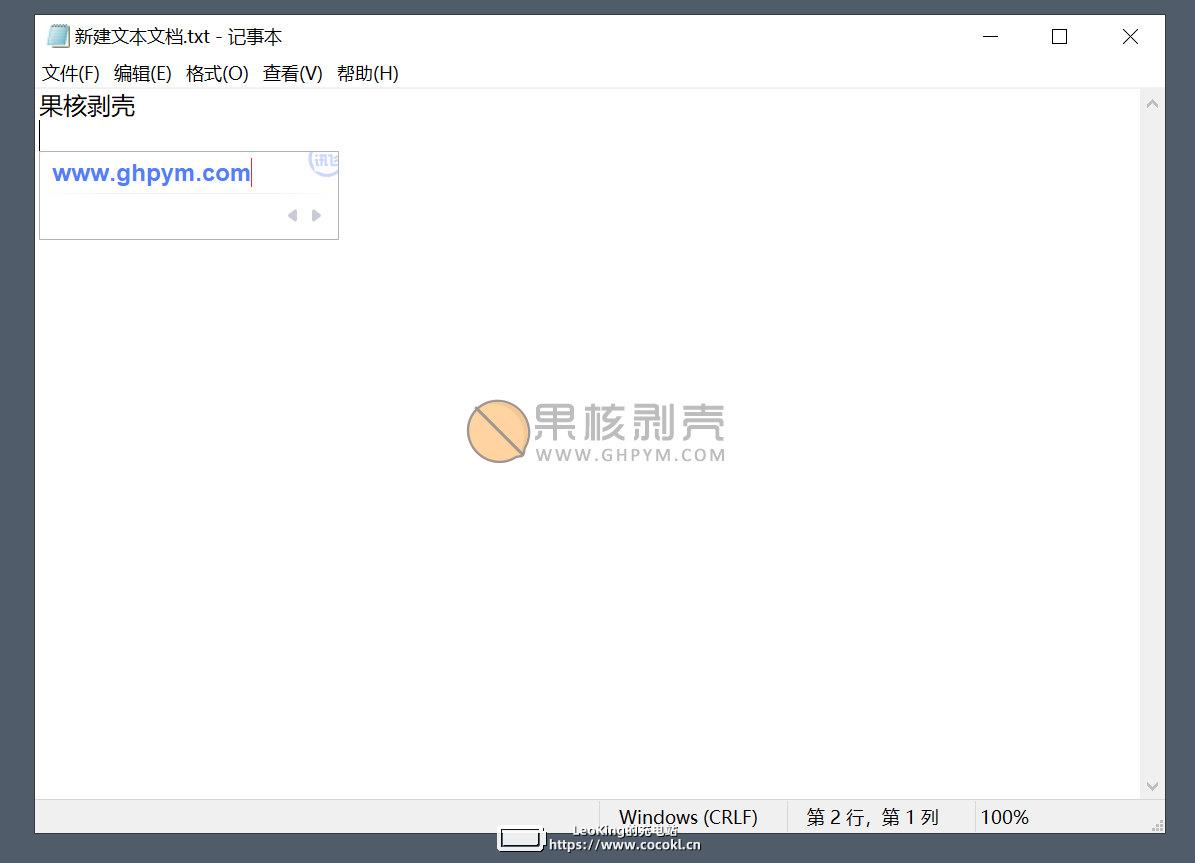
Task: Click the scrollbar down arrow
Action: point(1152,786)
